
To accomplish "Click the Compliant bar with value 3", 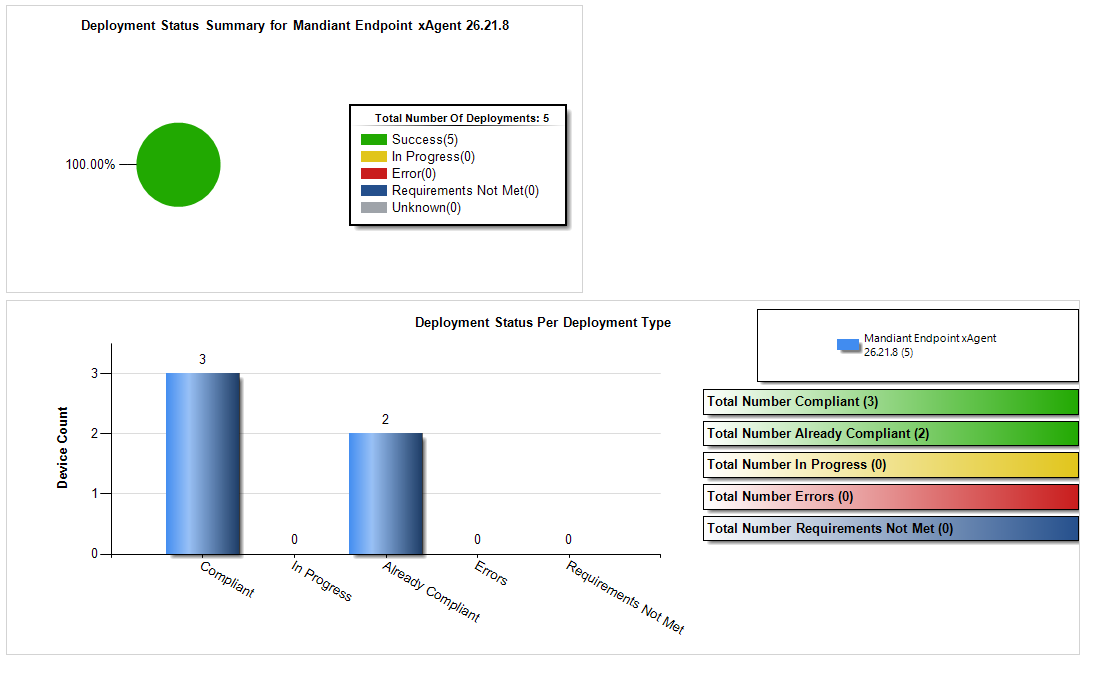I will [x=203, y=464].
